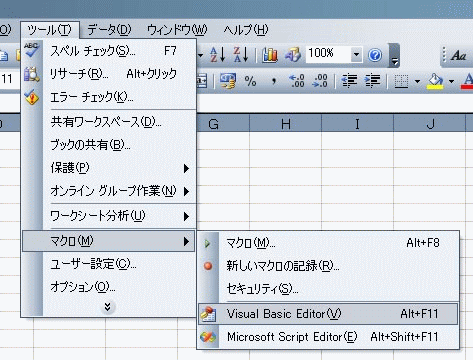Click merge and center icon

(202, 81)
